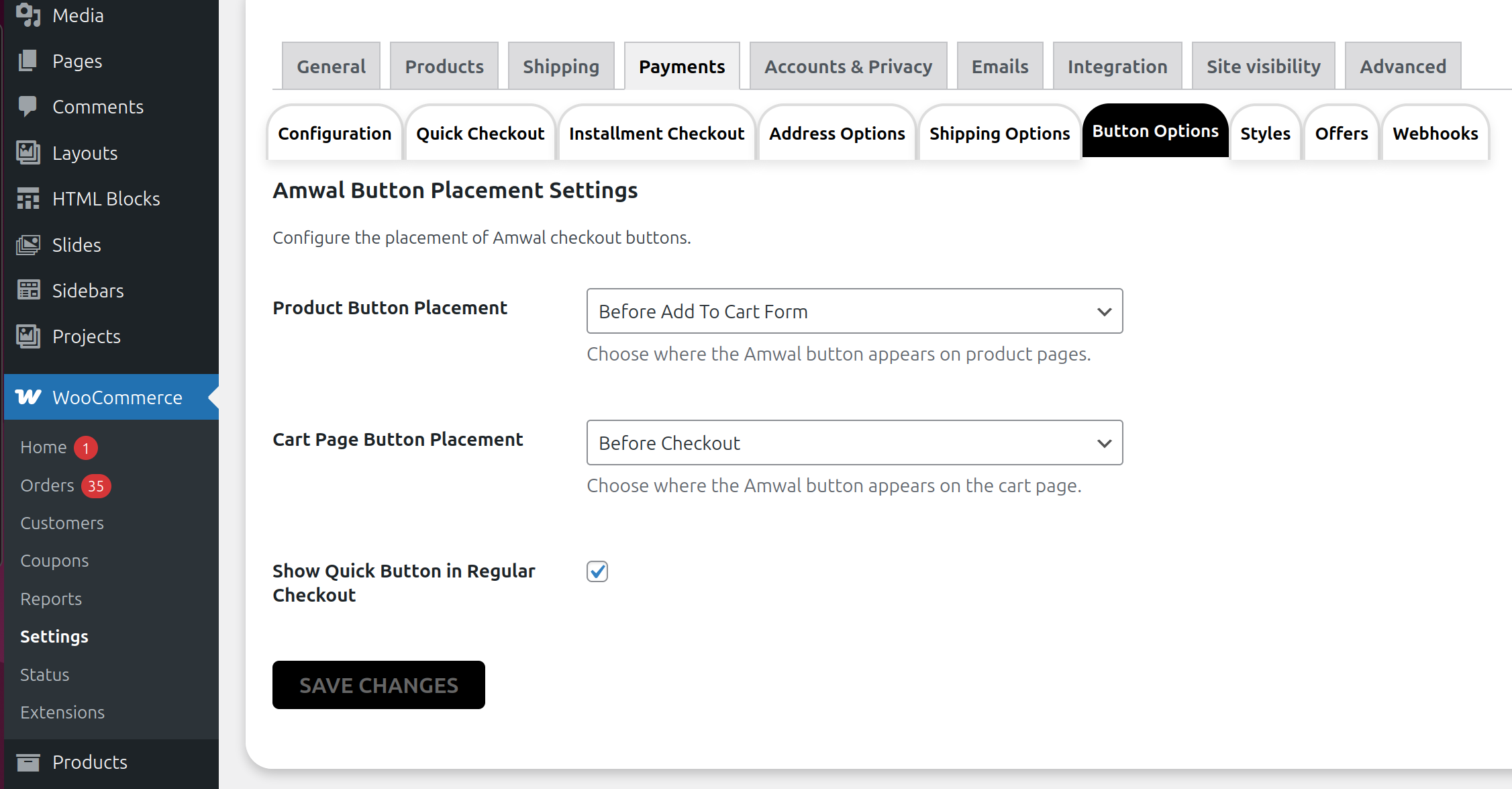Open Product Button Placement dropdown
The width and height of the screenshot is (1512, 789).
(x=854, y=311)
